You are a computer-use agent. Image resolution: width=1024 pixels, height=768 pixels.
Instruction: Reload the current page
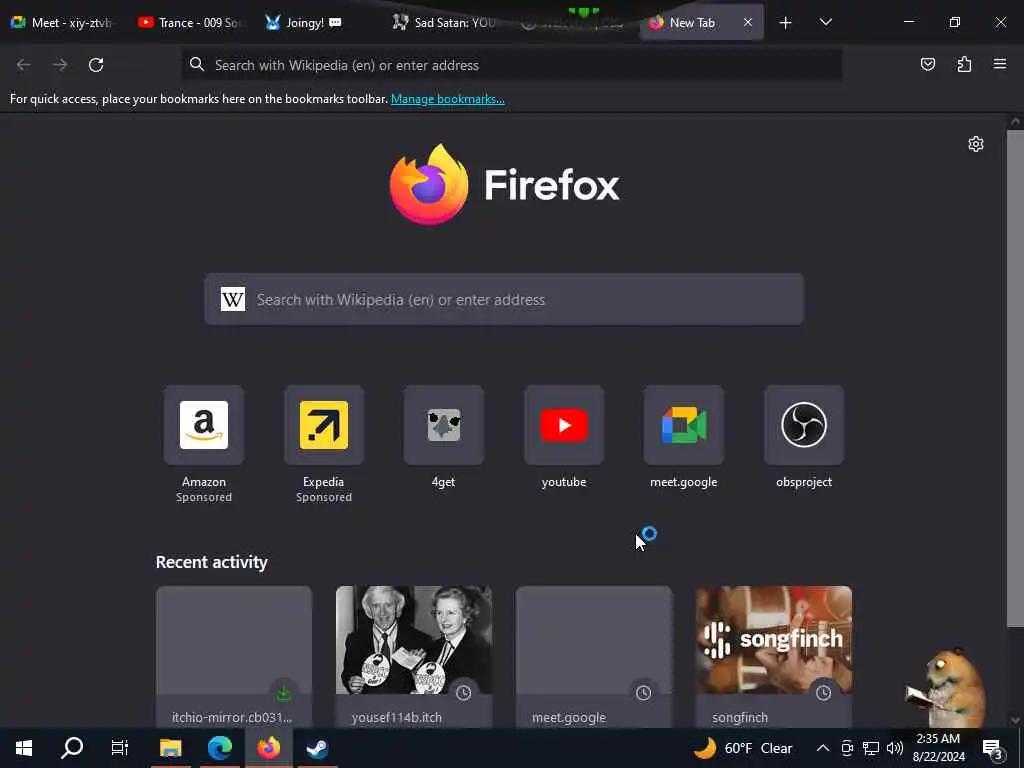point(96,65)
